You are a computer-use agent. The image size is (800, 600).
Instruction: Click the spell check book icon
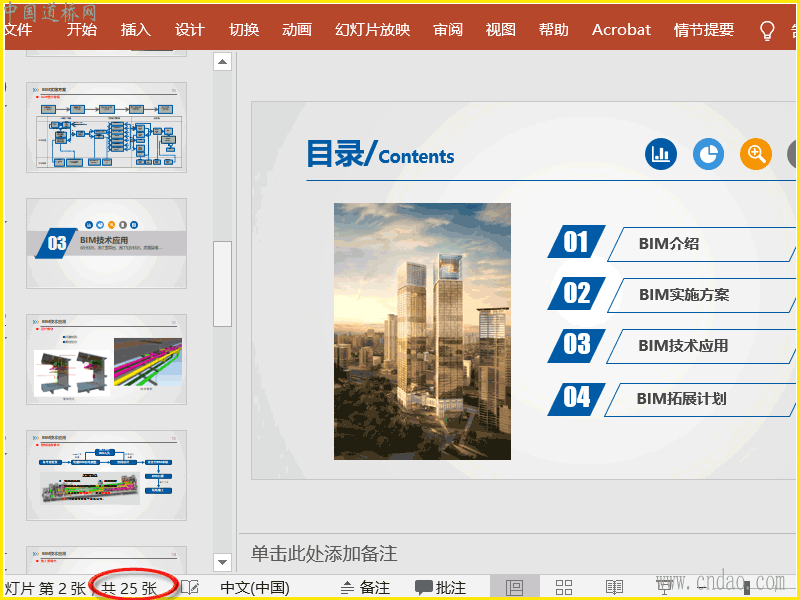(190, 587)
